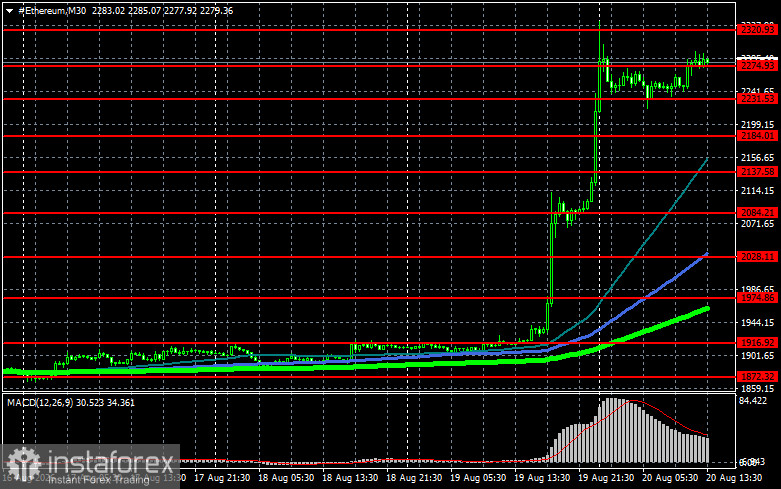Click the red 1916.92 level label

pyautogui.click(x=758, y=343)
